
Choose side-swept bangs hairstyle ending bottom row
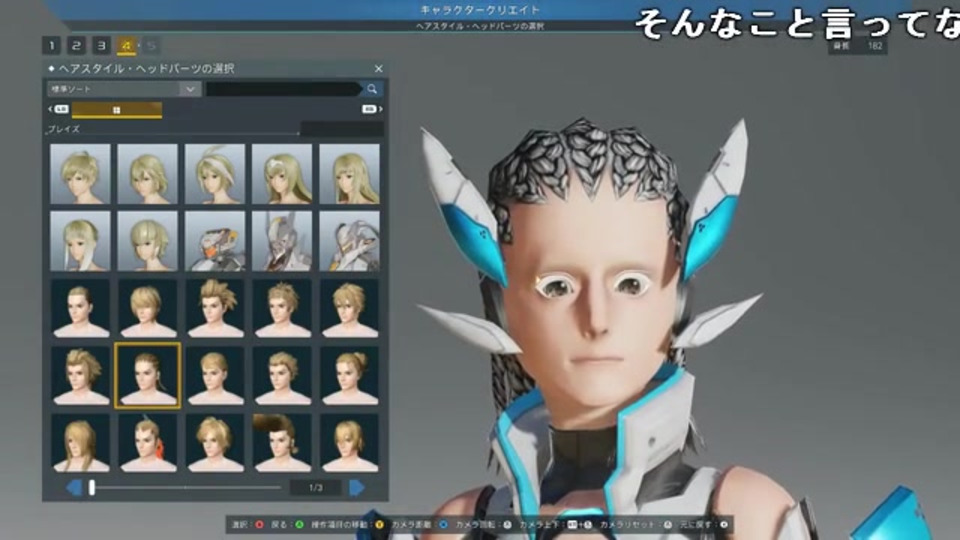tap(350, 443)
